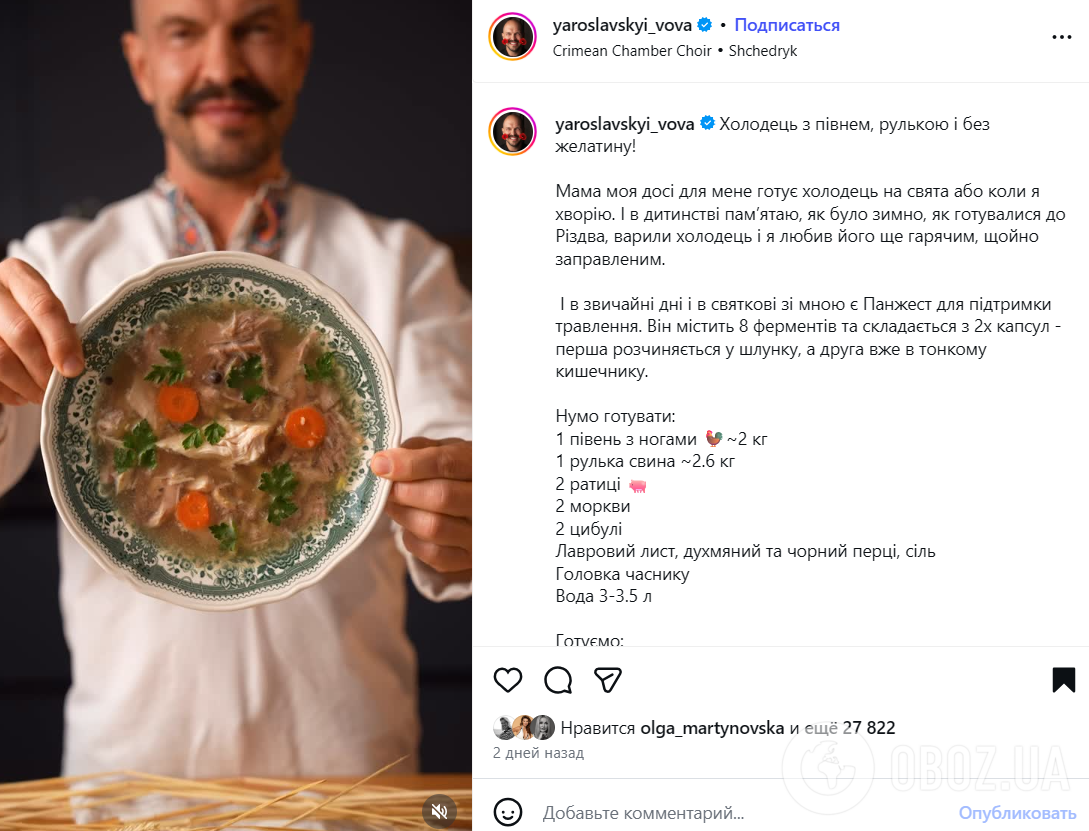Click the username yaroslavskyi_vova in the header
Image resolution: width=1089 pixels, height=831 pixels.
pos(622,27)
